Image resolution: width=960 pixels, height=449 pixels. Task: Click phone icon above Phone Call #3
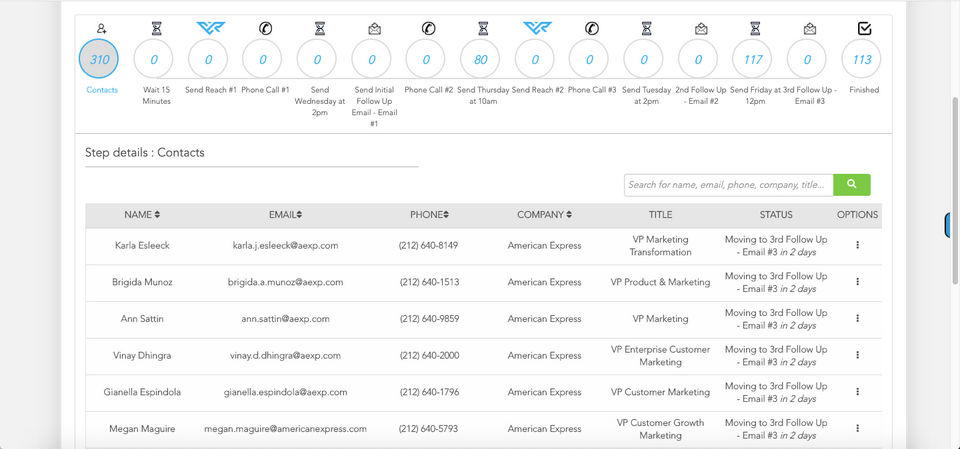591,28
